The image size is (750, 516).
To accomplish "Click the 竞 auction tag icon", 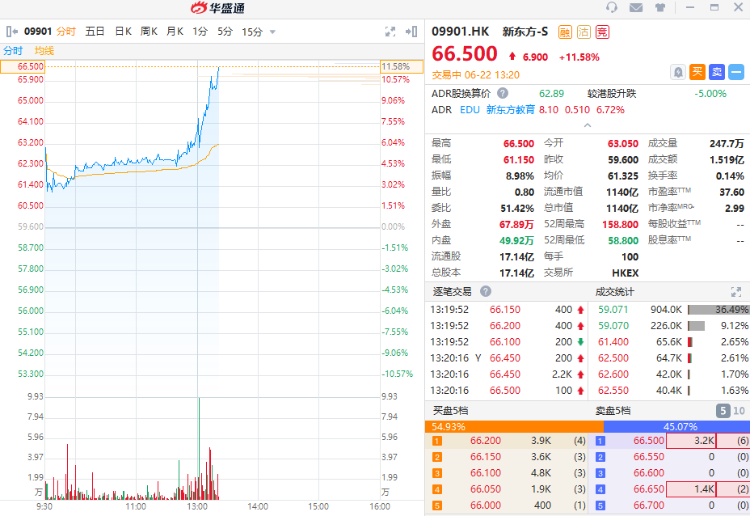I will (x=602, y=32).
